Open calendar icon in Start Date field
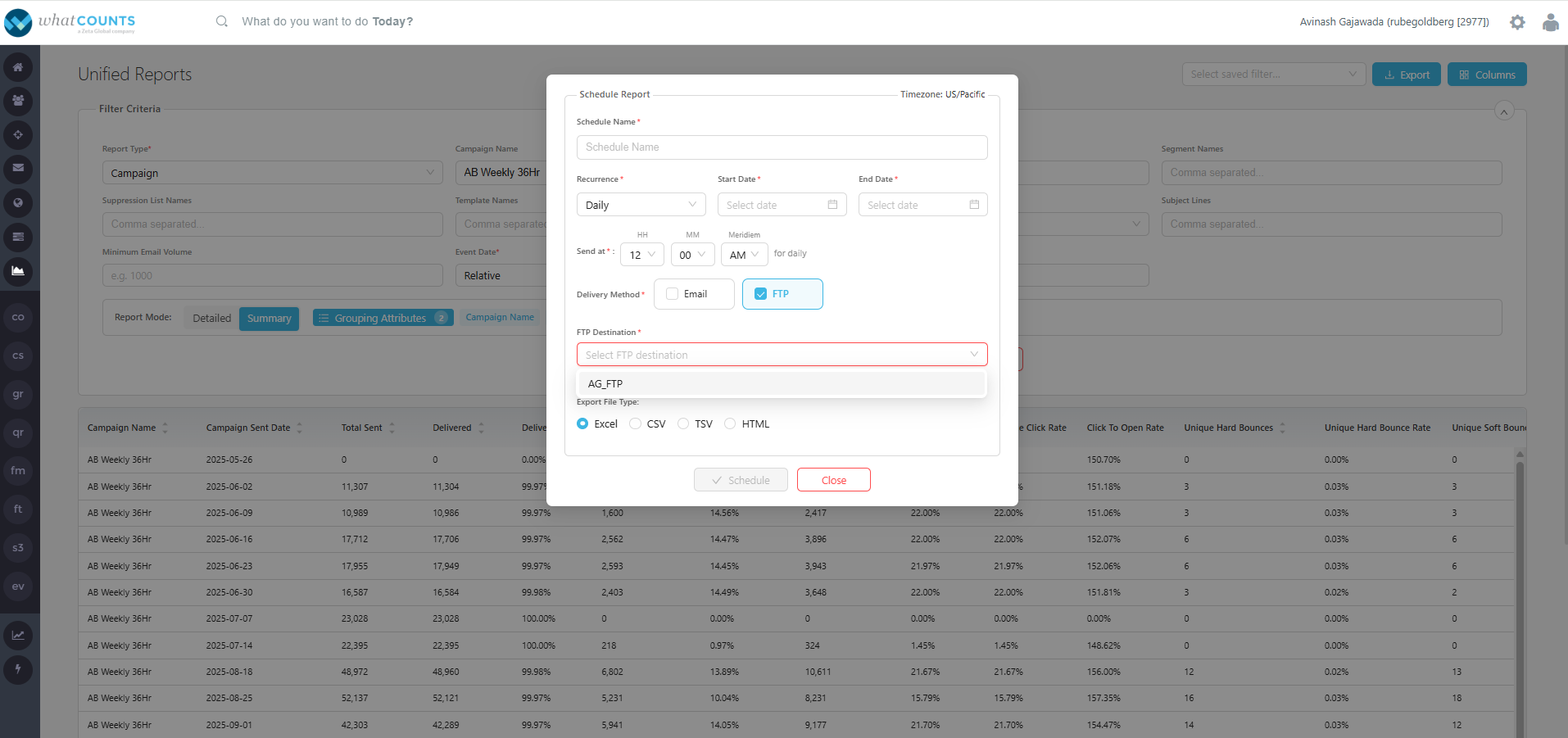This screenshot has height=738, width=1568. click(832, 205)
